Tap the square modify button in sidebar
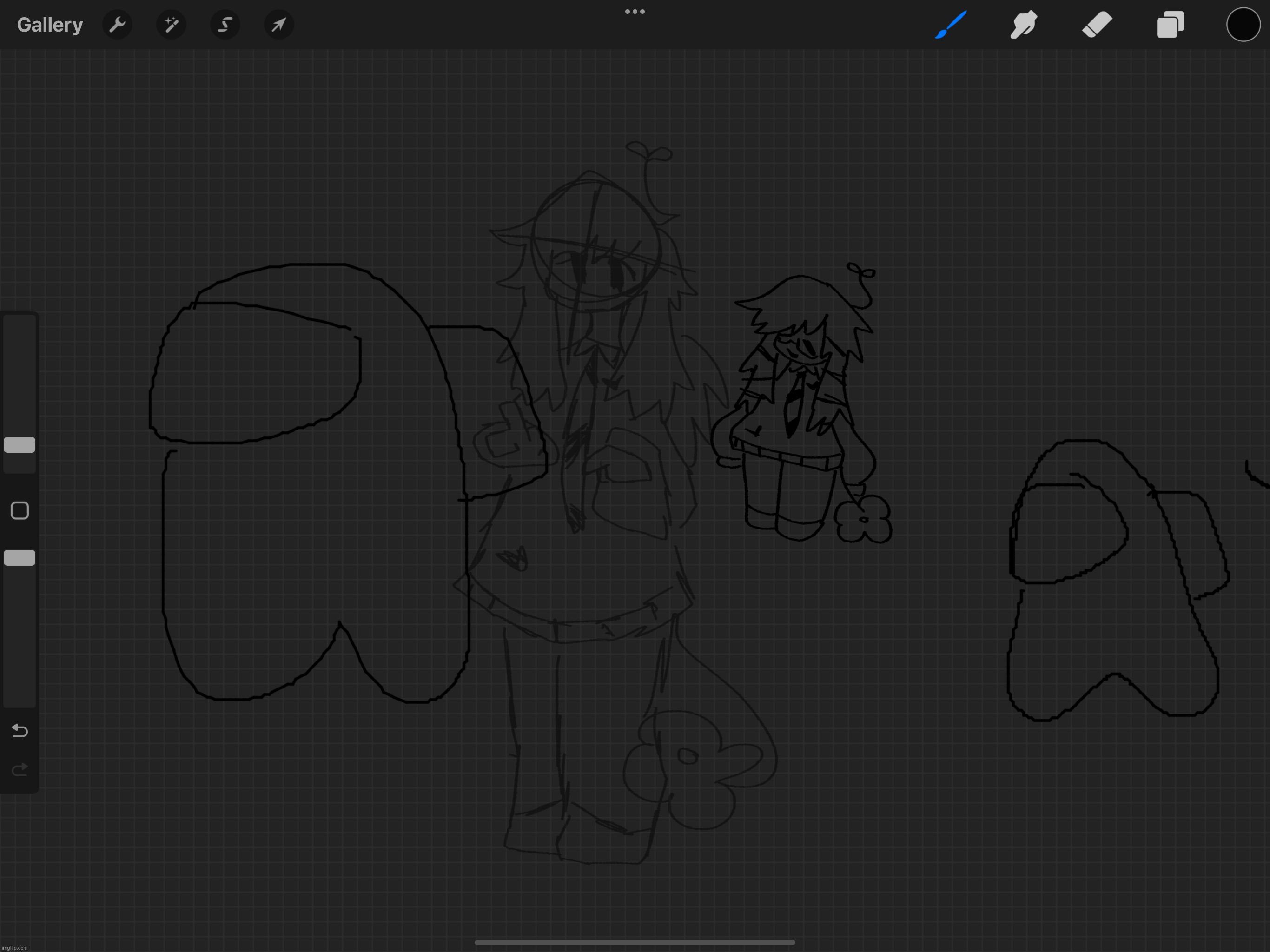Screen dimensions: 1270x952 pyautogui.click(x=20, y=510)
